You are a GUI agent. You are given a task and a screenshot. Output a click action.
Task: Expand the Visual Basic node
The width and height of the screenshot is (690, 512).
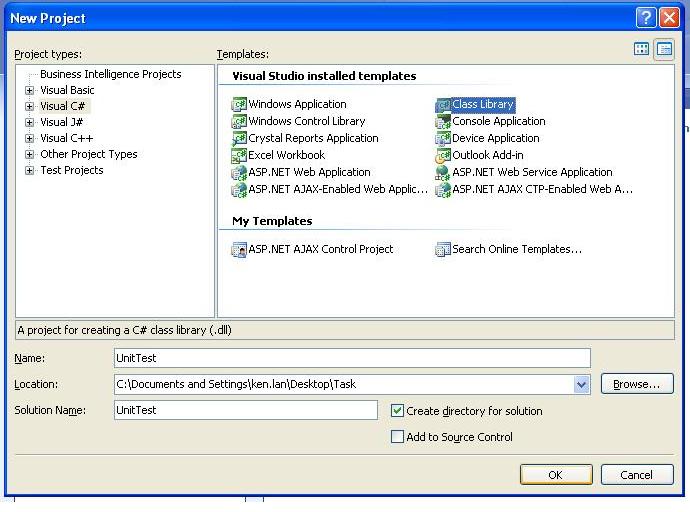[x=29, y=90]
